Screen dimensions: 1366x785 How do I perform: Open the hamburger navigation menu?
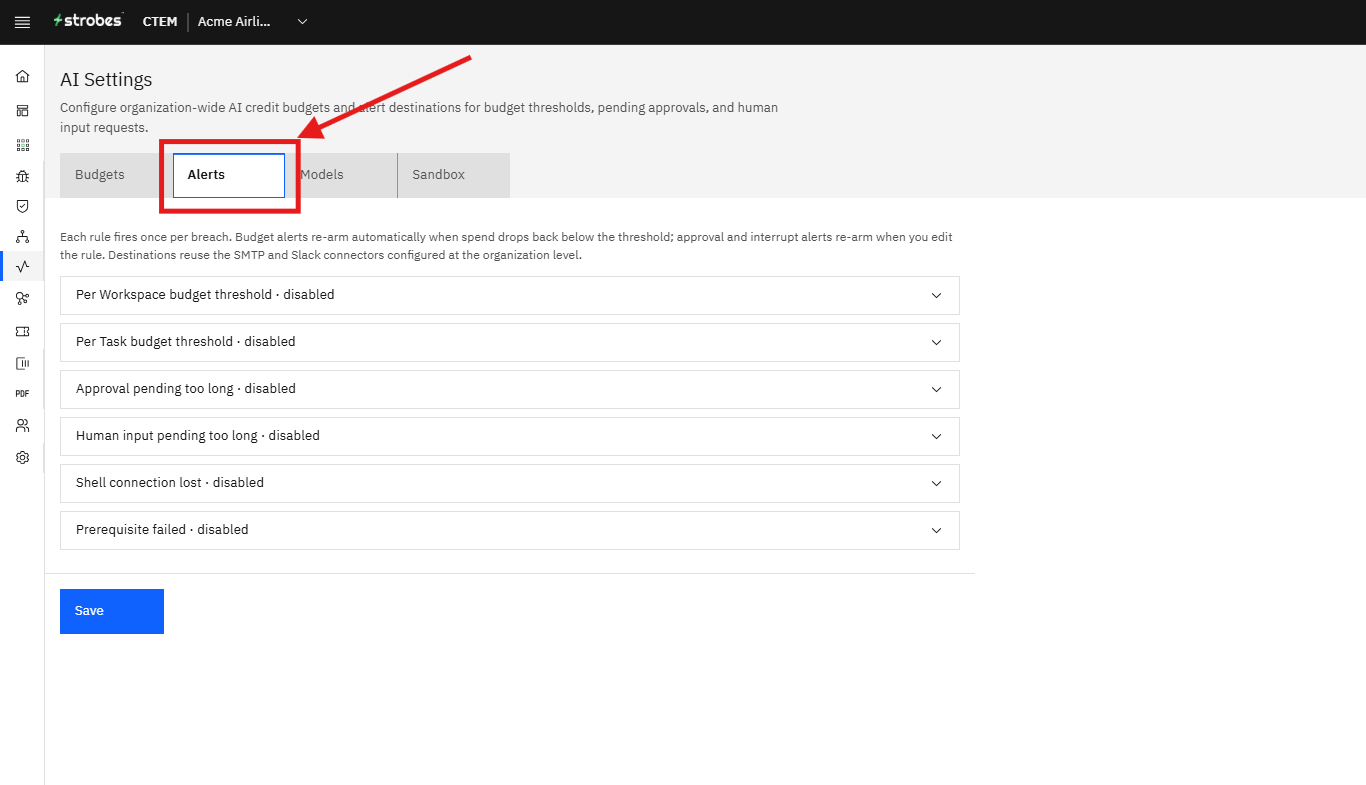pyautogui.click(x=22, y=22)
